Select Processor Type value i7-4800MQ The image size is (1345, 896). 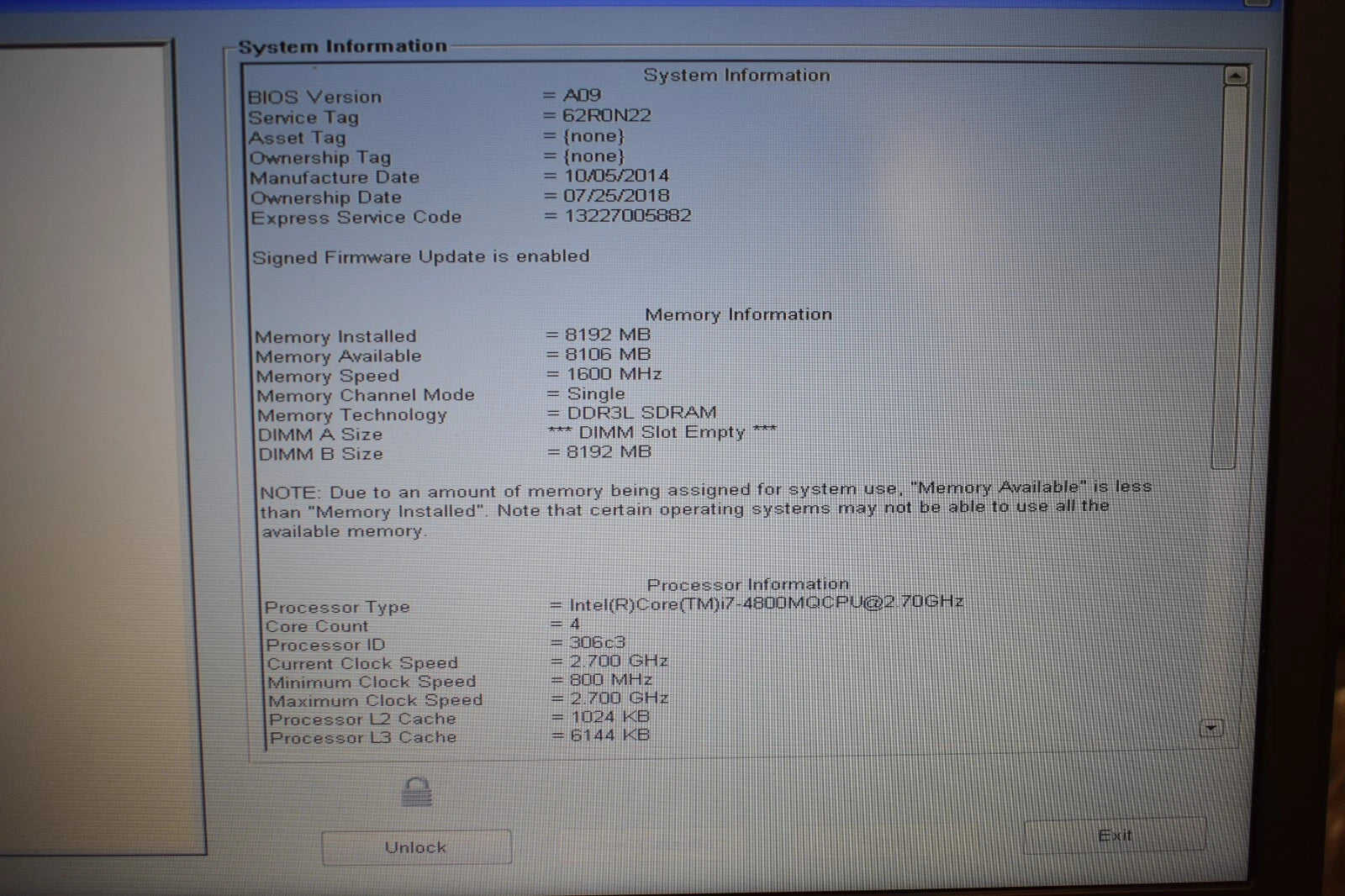coord(766,603)
